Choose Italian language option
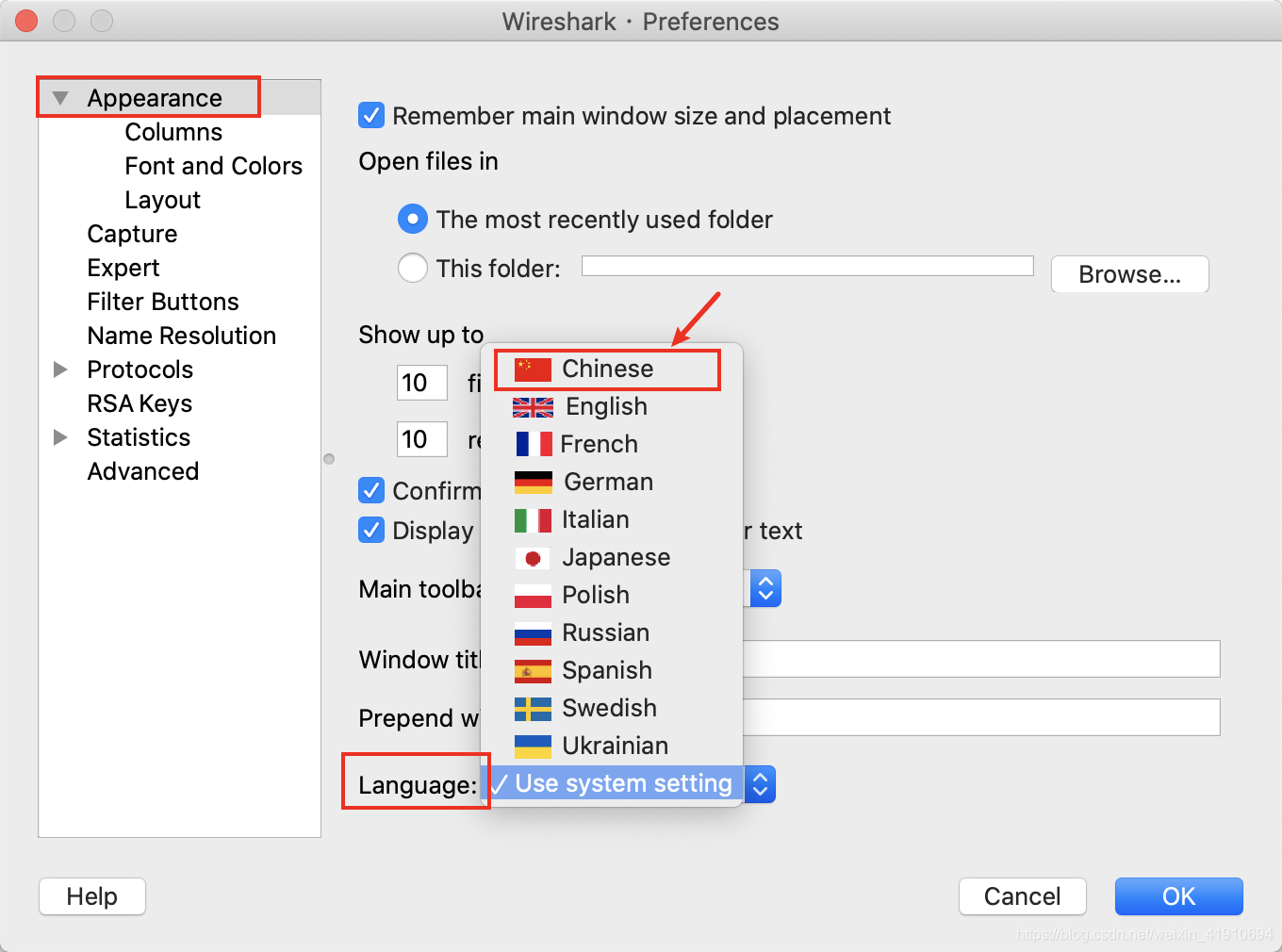This screenshot has width=1282, height=952. (612, 519)
